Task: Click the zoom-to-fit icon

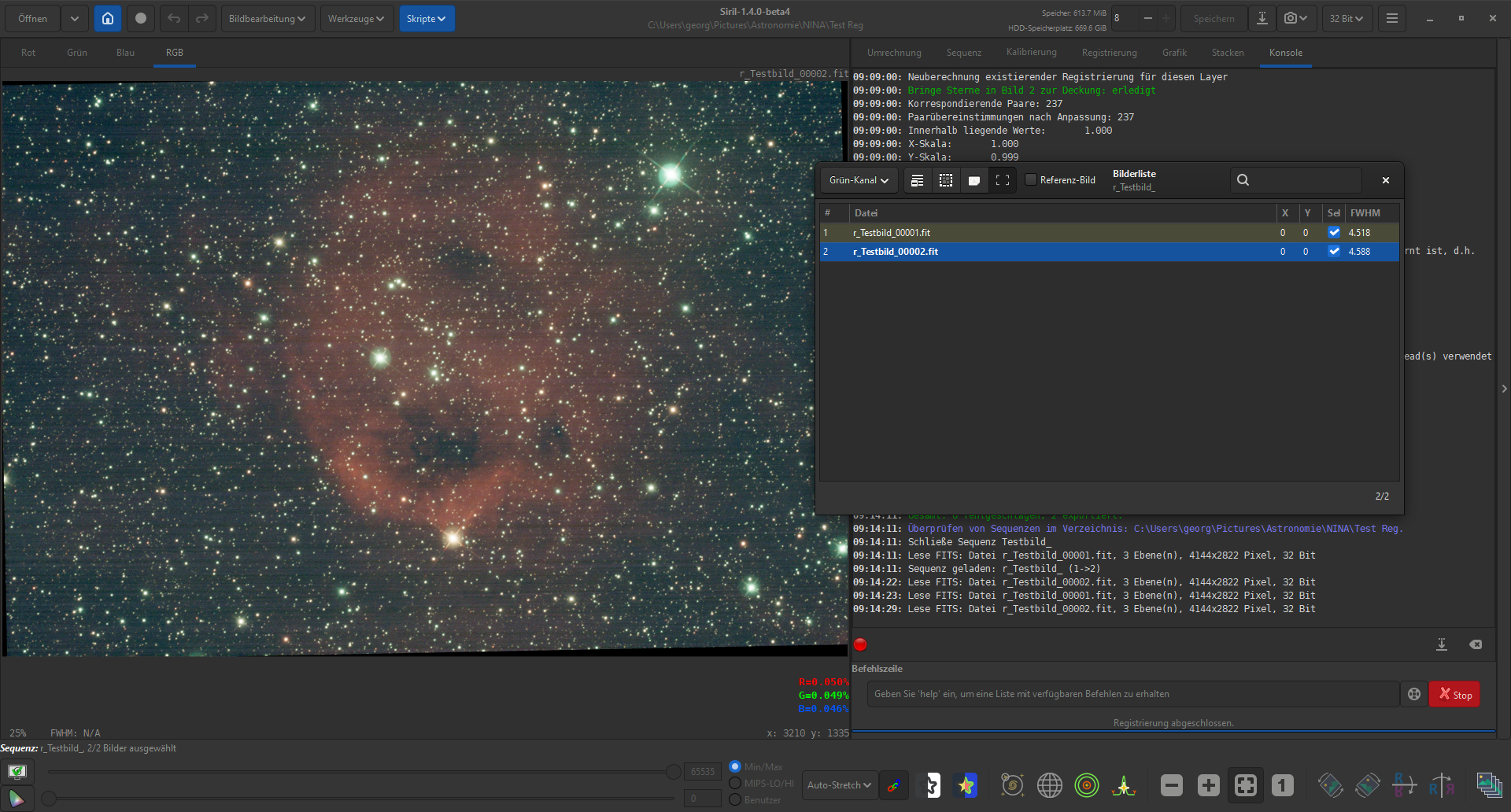Action: pyautogui.click(x=1245, y=785)
